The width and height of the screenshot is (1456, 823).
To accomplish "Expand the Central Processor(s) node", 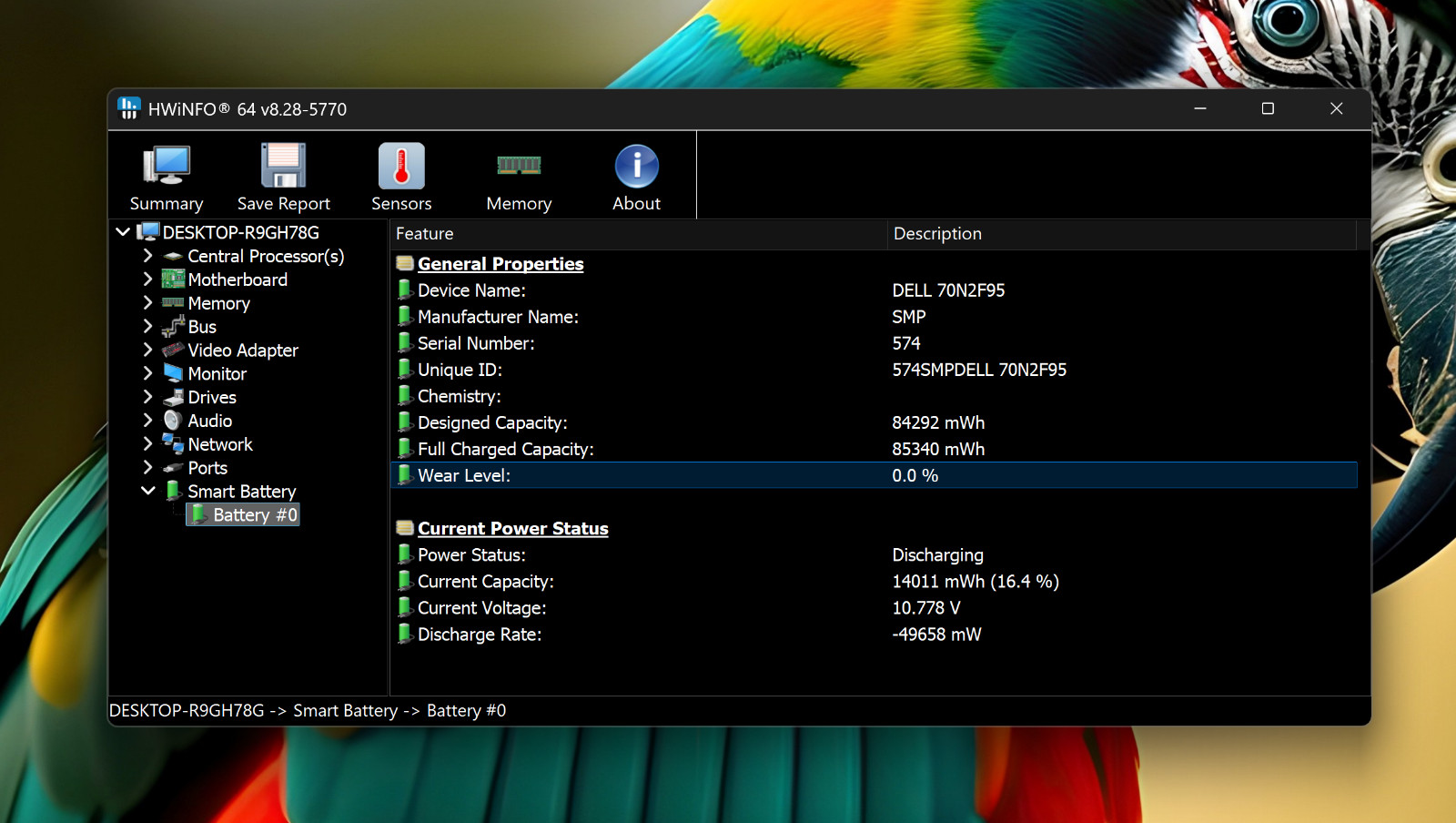I will coord(147,256).
